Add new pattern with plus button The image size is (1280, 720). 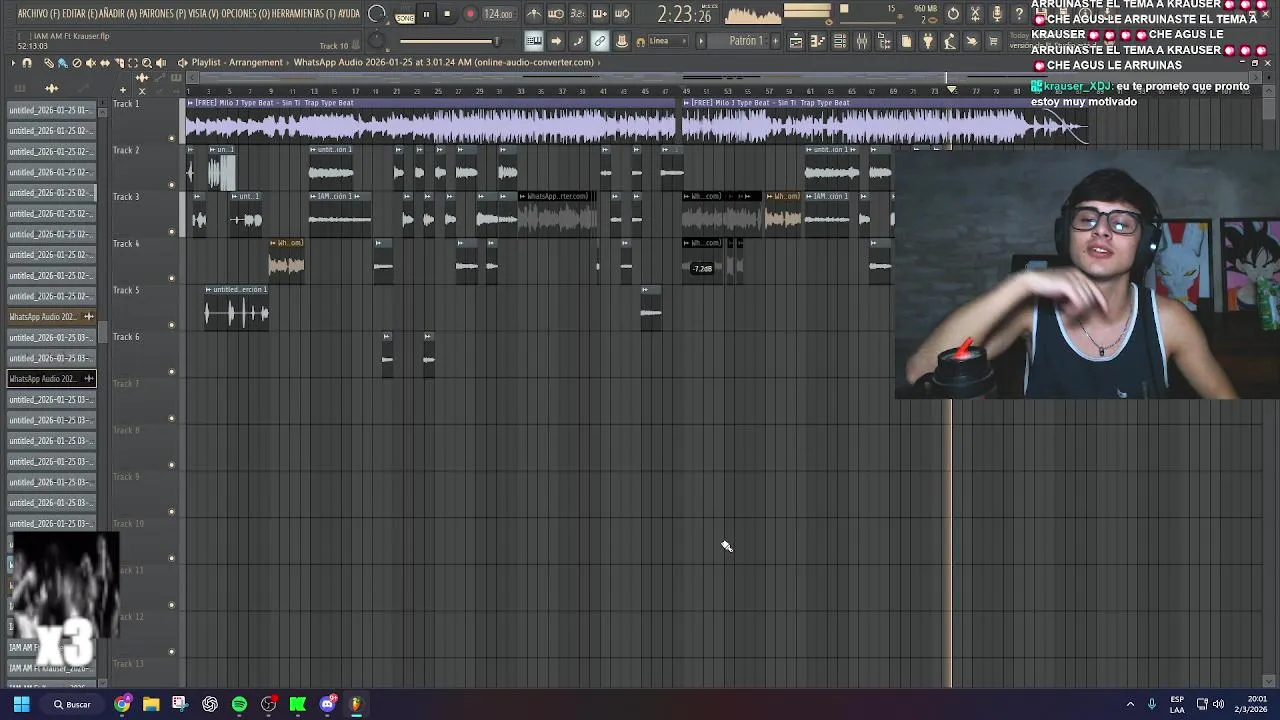click(775, 41)
